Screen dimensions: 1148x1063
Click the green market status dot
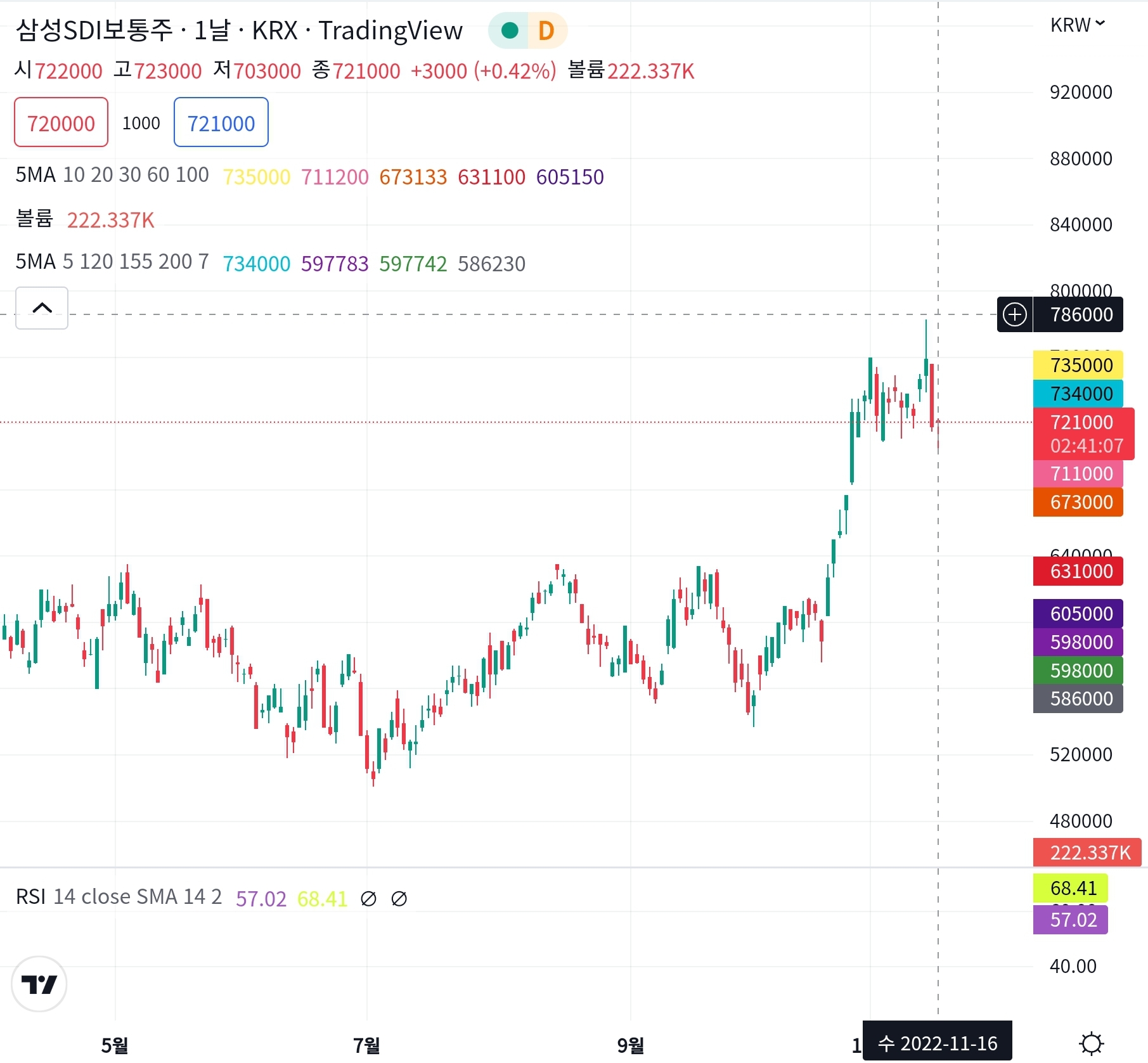point(510,30)
